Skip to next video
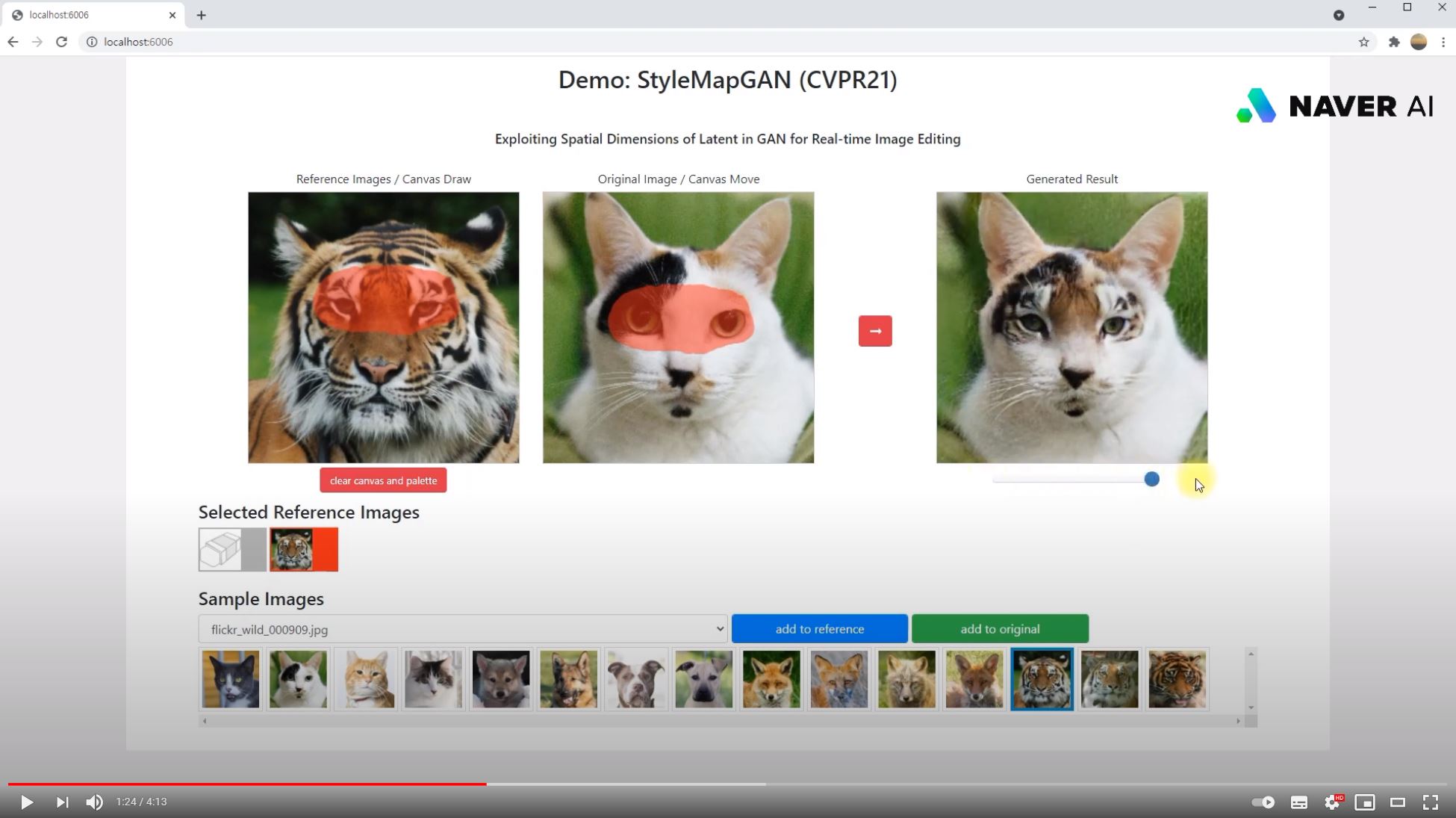Screen dimensions: 1456x818 click(62, 802)
